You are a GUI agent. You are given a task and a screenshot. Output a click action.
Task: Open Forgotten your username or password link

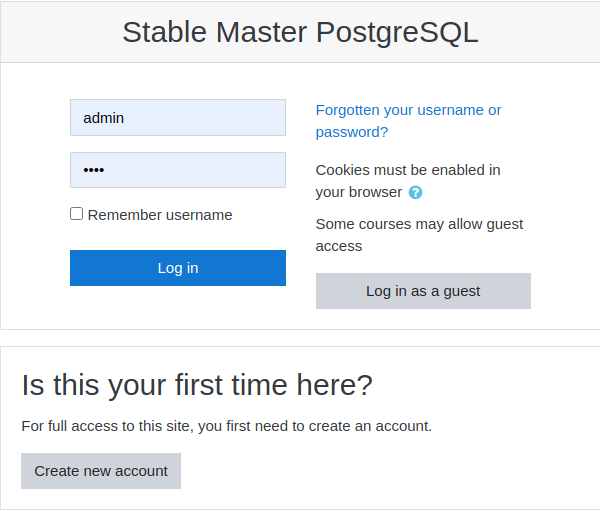[x=408, y=121]
